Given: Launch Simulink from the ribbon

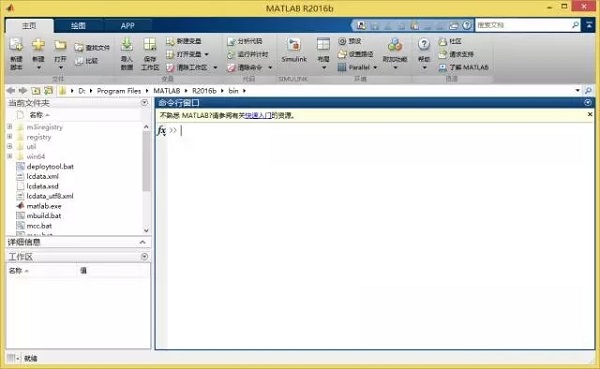Looking at the screenshot, I should point(294,51).
